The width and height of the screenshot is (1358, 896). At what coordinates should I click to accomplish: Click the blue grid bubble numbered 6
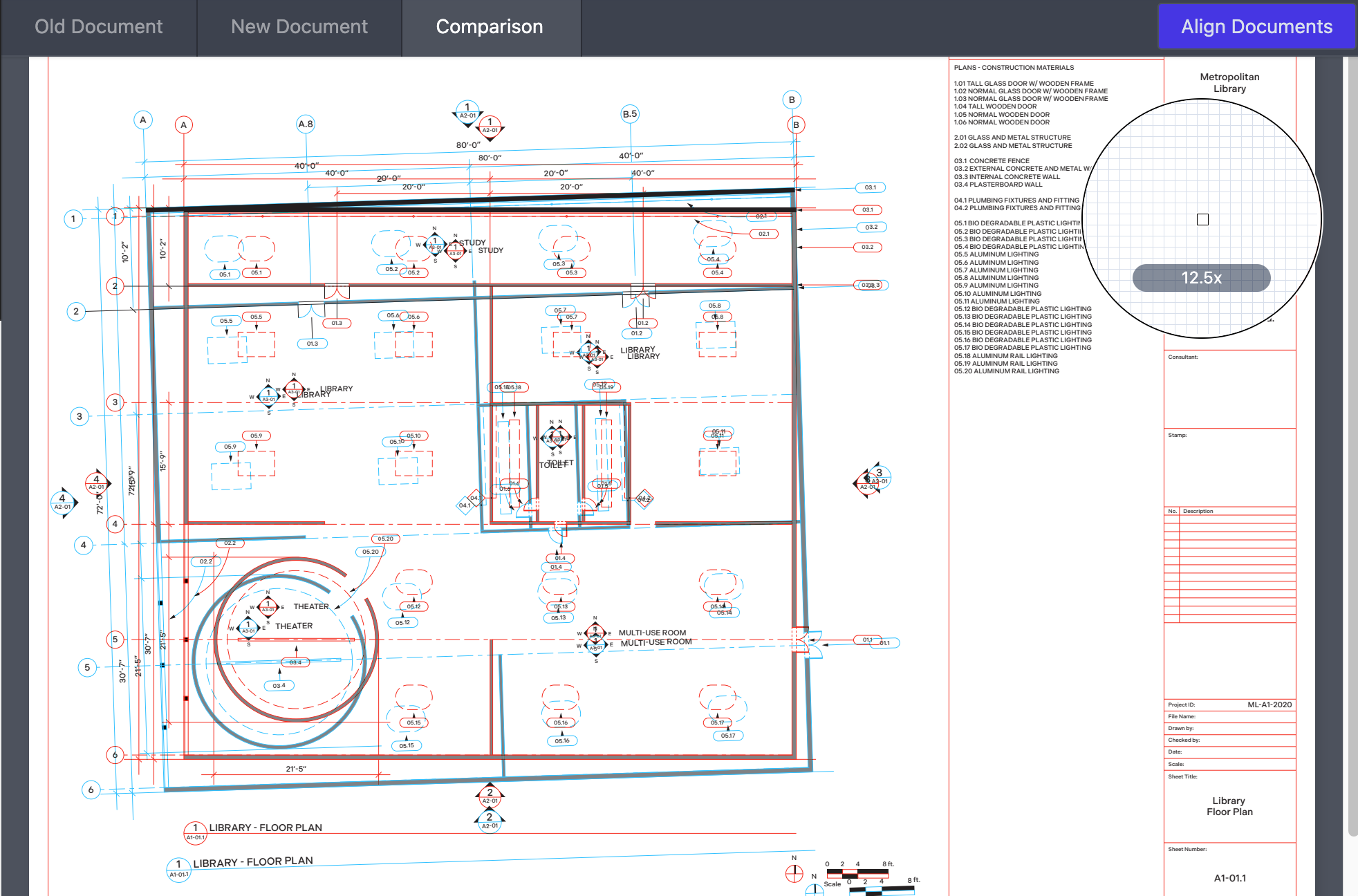click(x=91, y=790)
